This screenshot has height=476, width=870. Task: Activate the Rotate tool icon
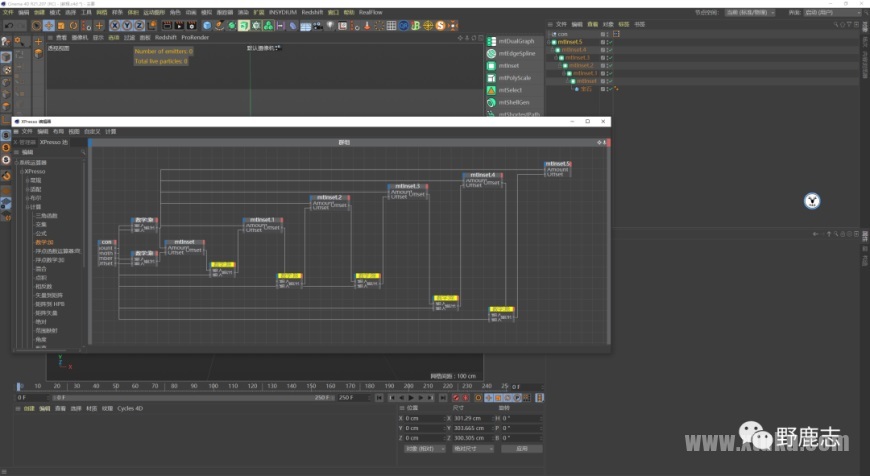click(x=73, y=26)
